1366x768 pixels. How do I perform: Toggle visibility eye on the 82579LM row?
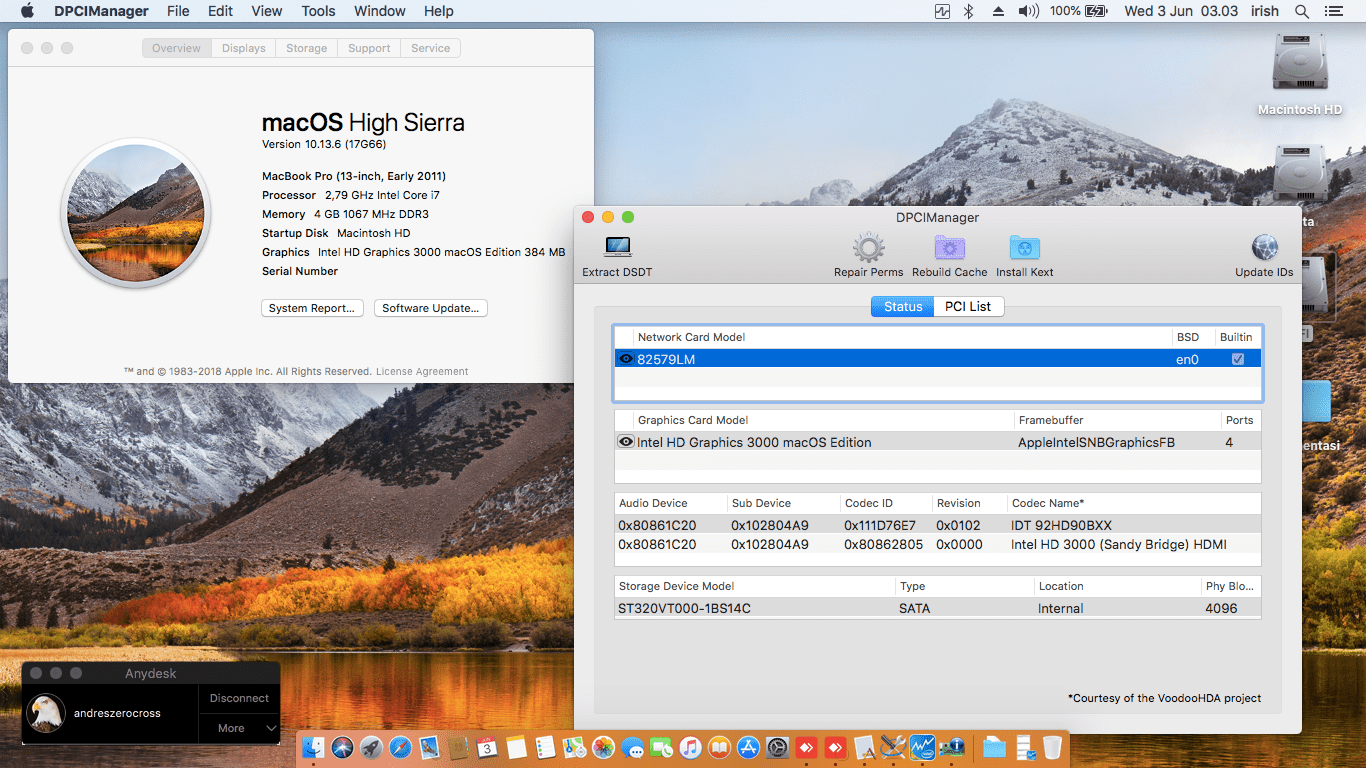pos(625,358)
